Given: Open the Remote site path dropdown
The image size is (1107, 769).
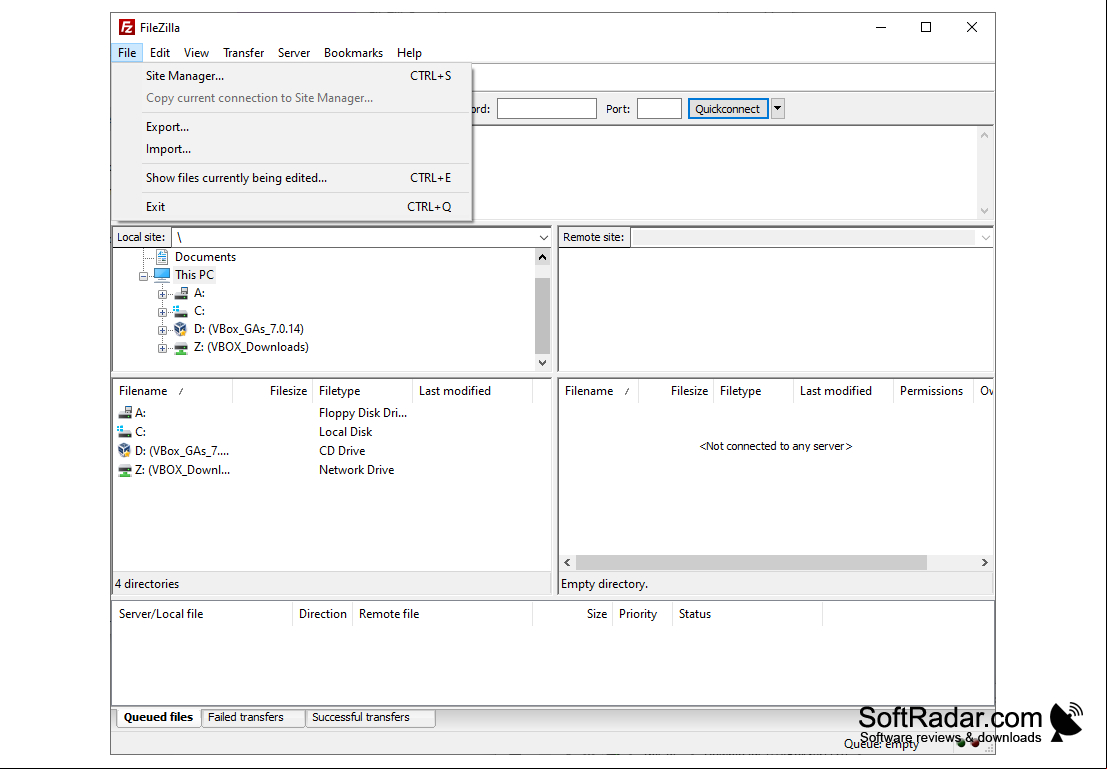Looking at the screenshot, I should (x=985, y=237).
